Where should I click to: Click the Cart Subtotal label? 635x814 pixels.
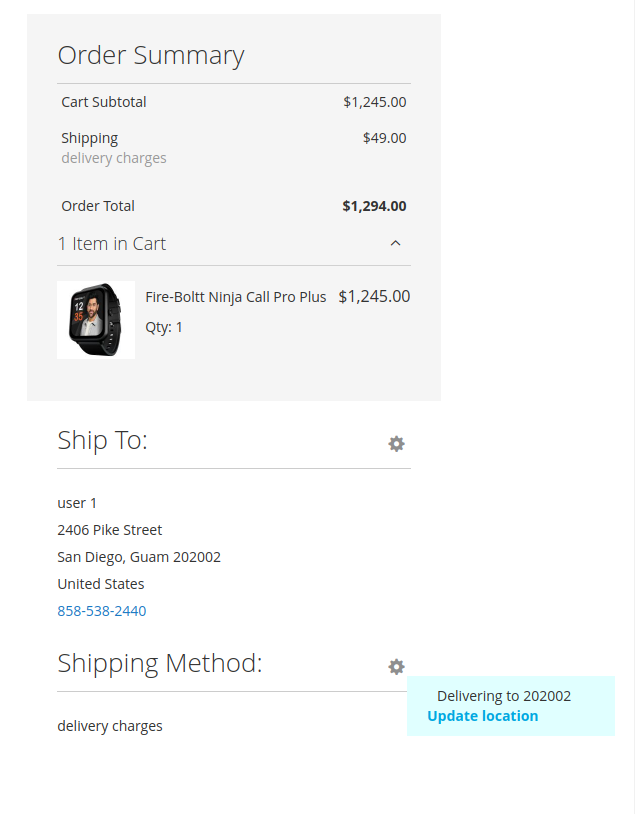[104, 102]
